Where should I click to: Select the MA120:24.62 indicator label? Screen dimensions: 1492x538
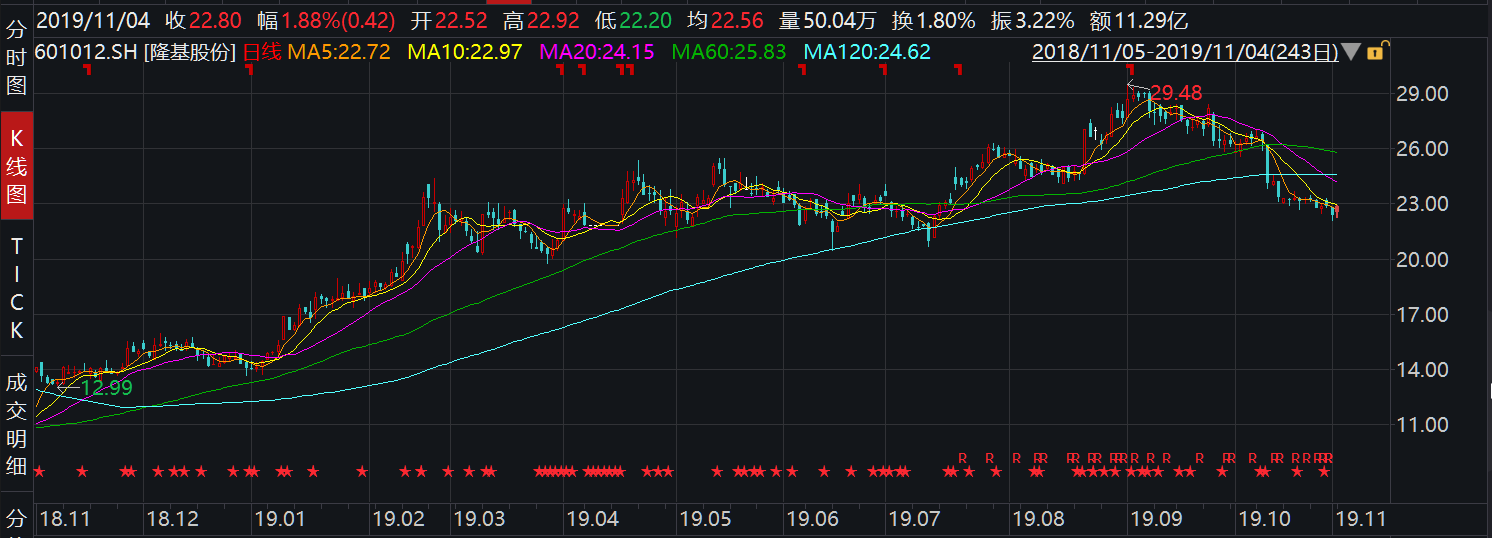click(867, 52)
